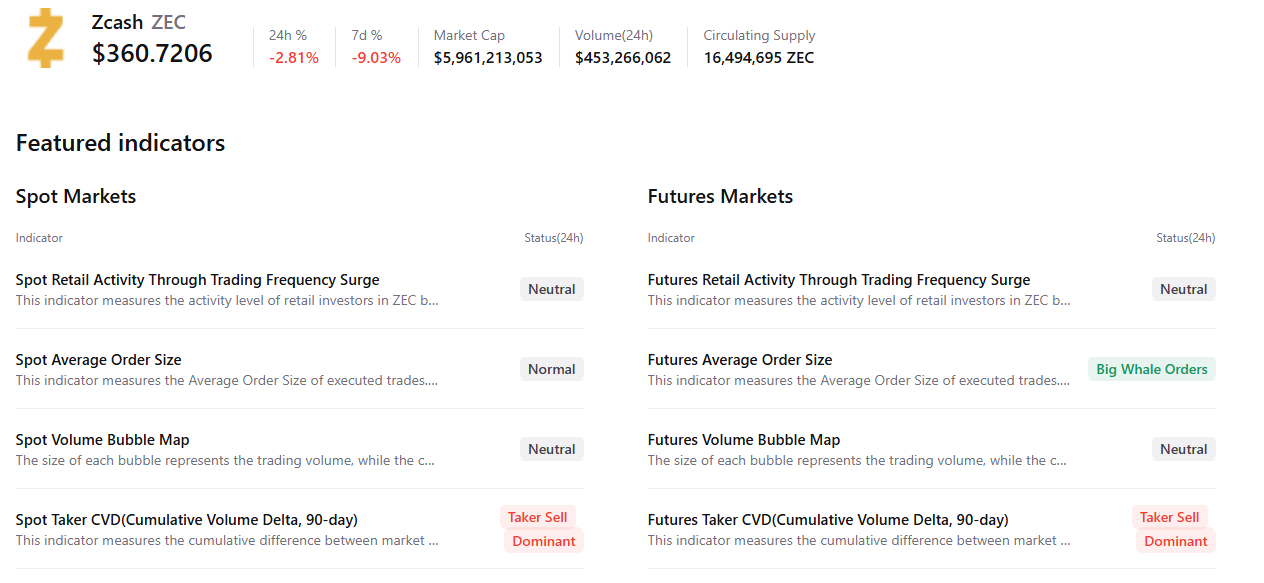
Task: Click the Circulating Supply value
Action: [758, 58]
